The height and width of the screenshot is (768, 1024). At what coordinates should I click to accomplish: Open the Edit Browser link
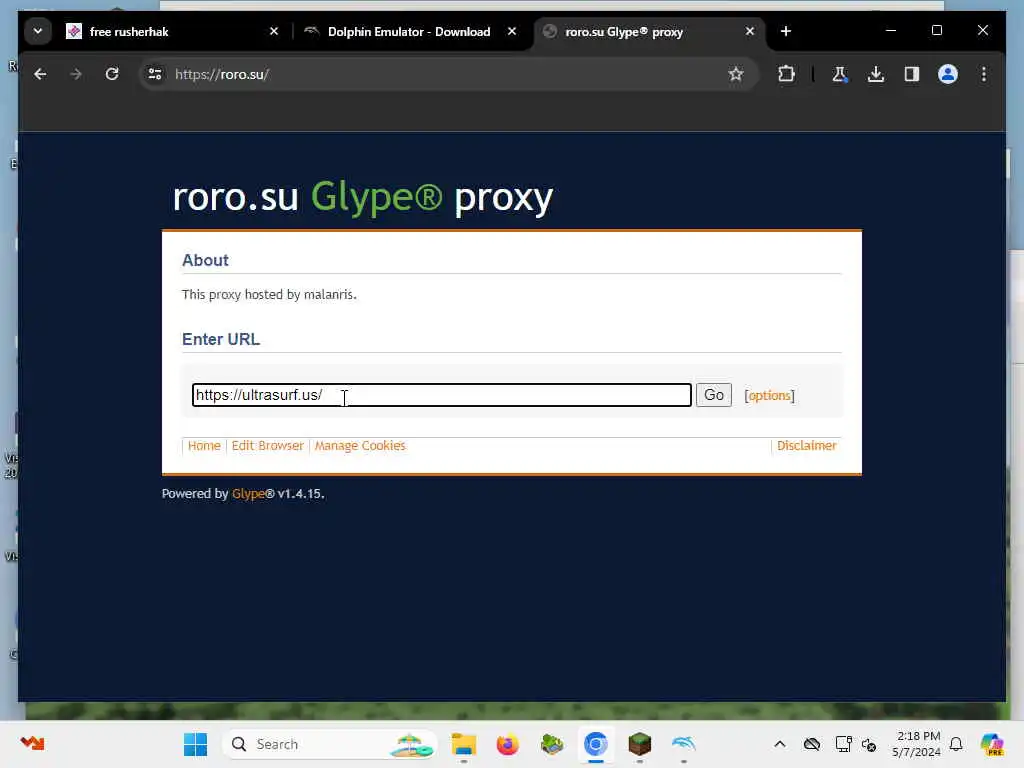coord(267,445)
